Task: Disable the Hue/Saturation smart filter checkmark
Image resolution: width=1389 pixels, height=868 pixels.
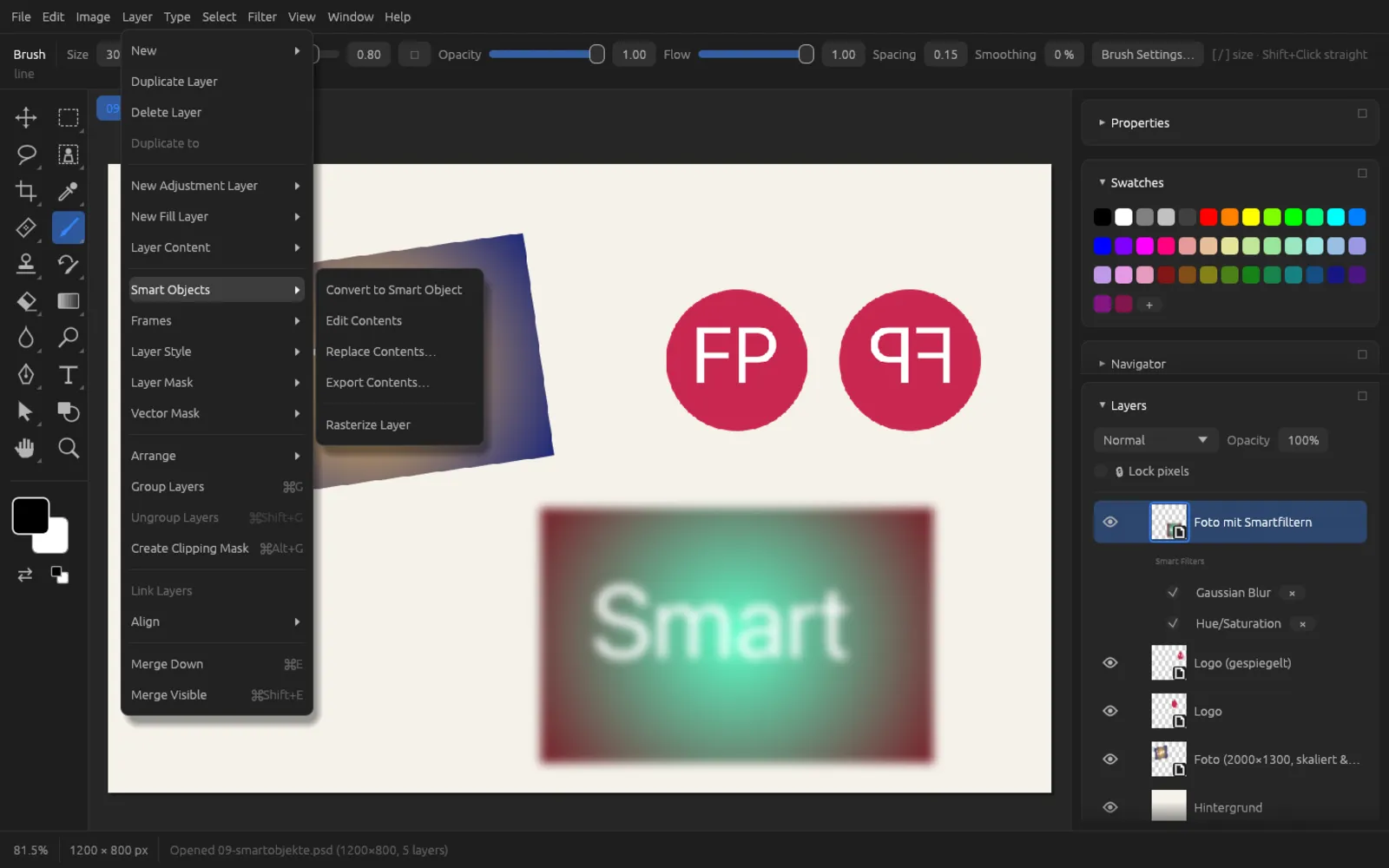Action: click(1173, 623)
